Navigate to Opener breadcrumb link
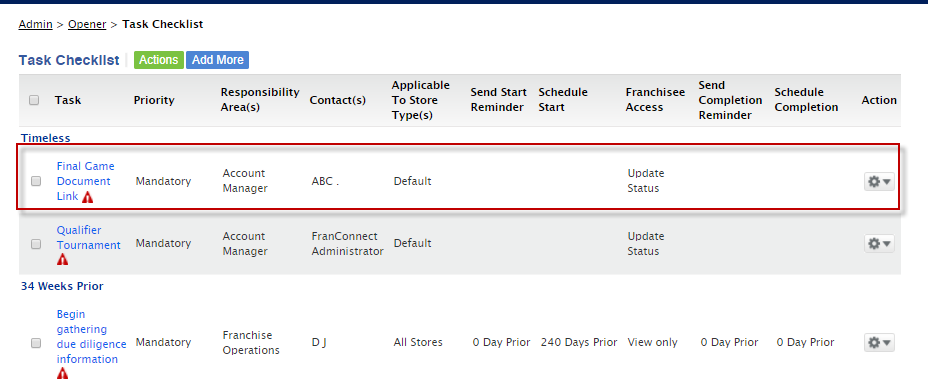This screenshot has width=928, height=381. (x=87, y=24)
